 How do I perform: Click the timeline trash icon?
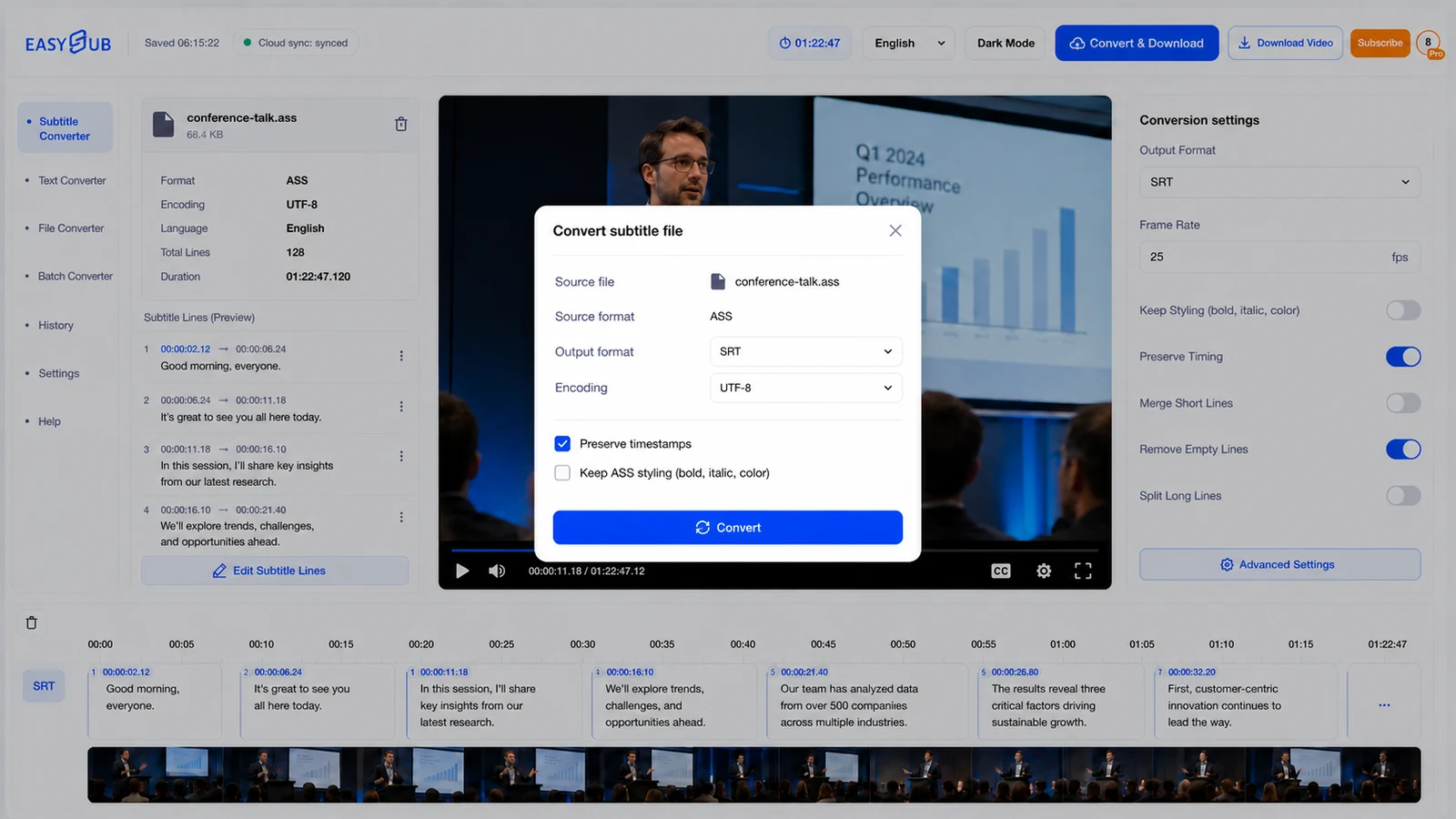click(32, 622)
